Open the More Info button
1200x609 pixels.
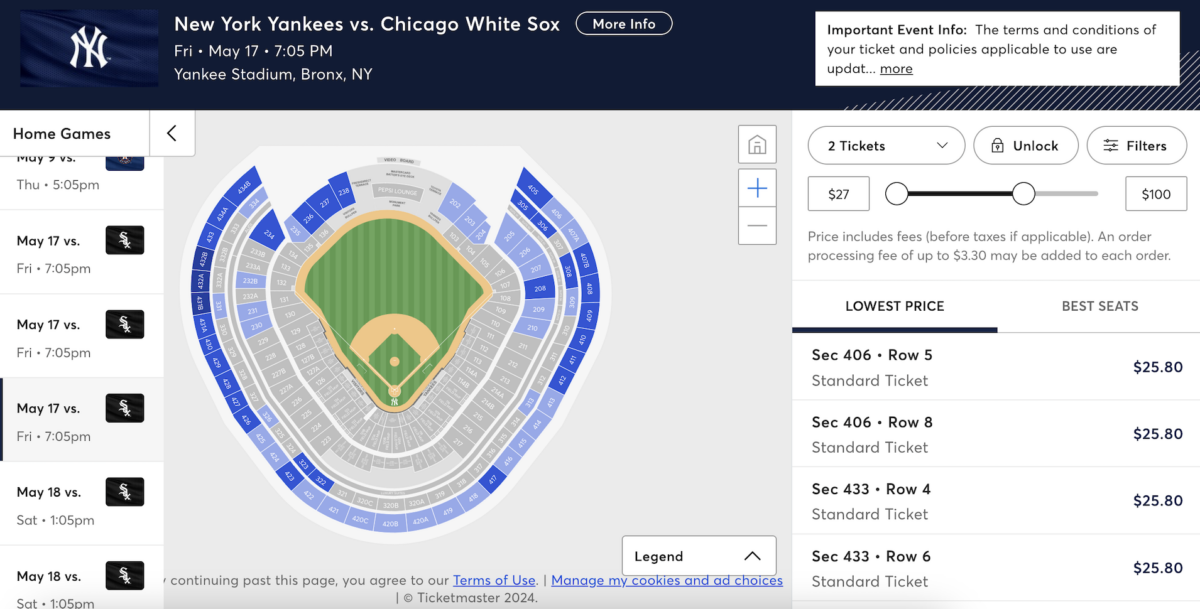click(x=624, y=23)
